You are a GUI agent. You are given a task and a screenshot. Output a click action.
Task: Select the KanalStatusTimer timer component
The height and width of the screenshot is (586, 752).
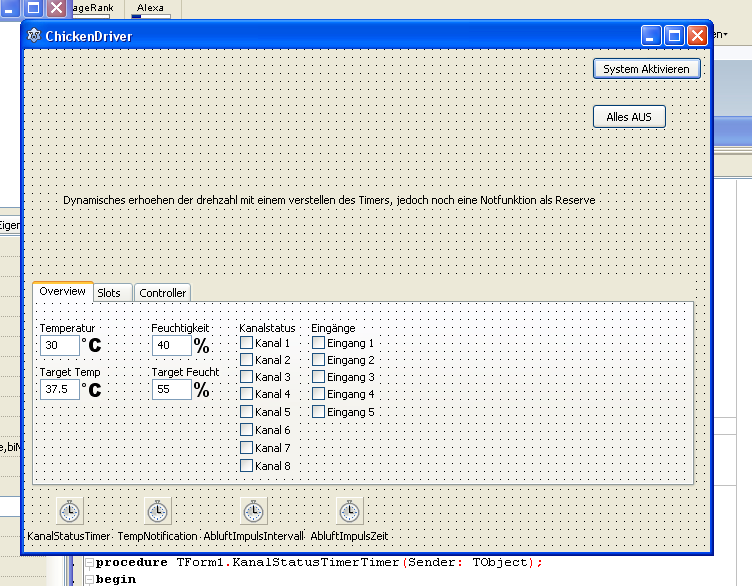tap(69, 512)
